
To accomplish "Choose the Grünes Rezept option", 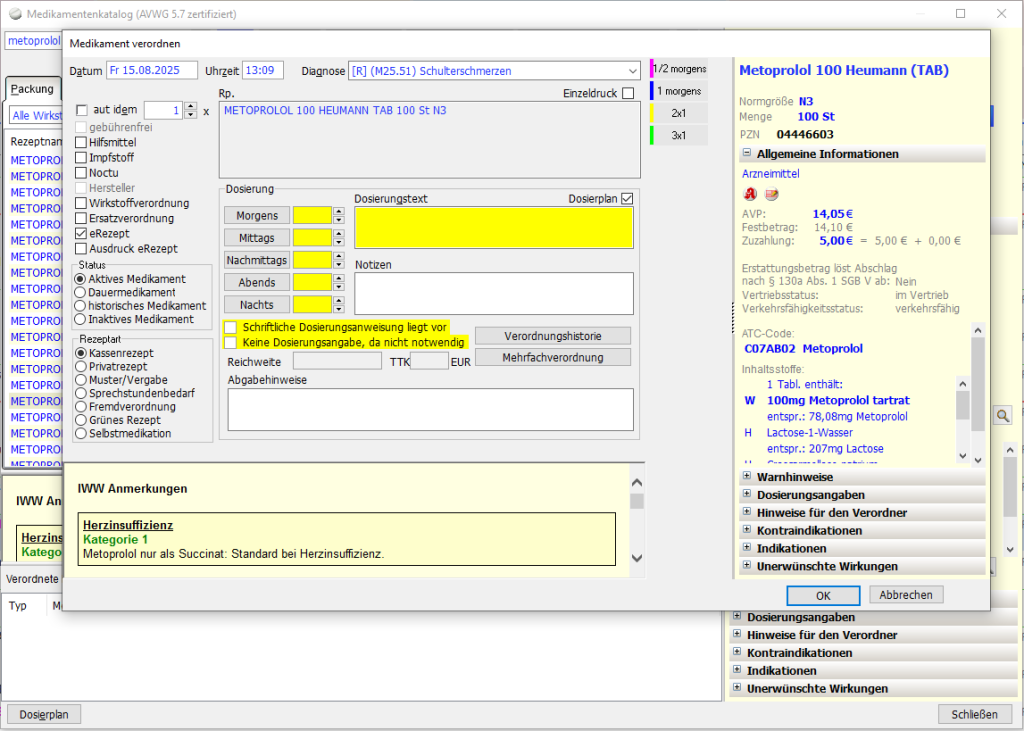I will (x=81, y=420).
